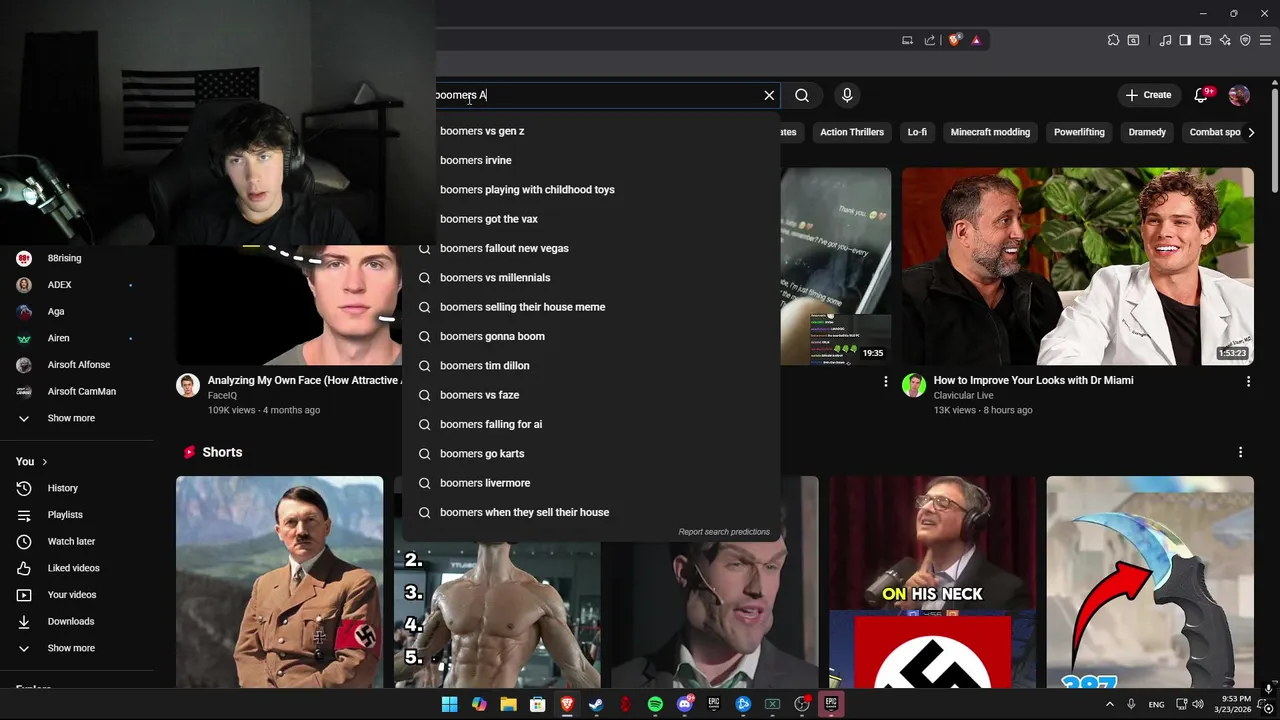This screenshot has width=1280, height=720.
Task: Open the browser hamburger menu
Action: tap(1265, 40)
